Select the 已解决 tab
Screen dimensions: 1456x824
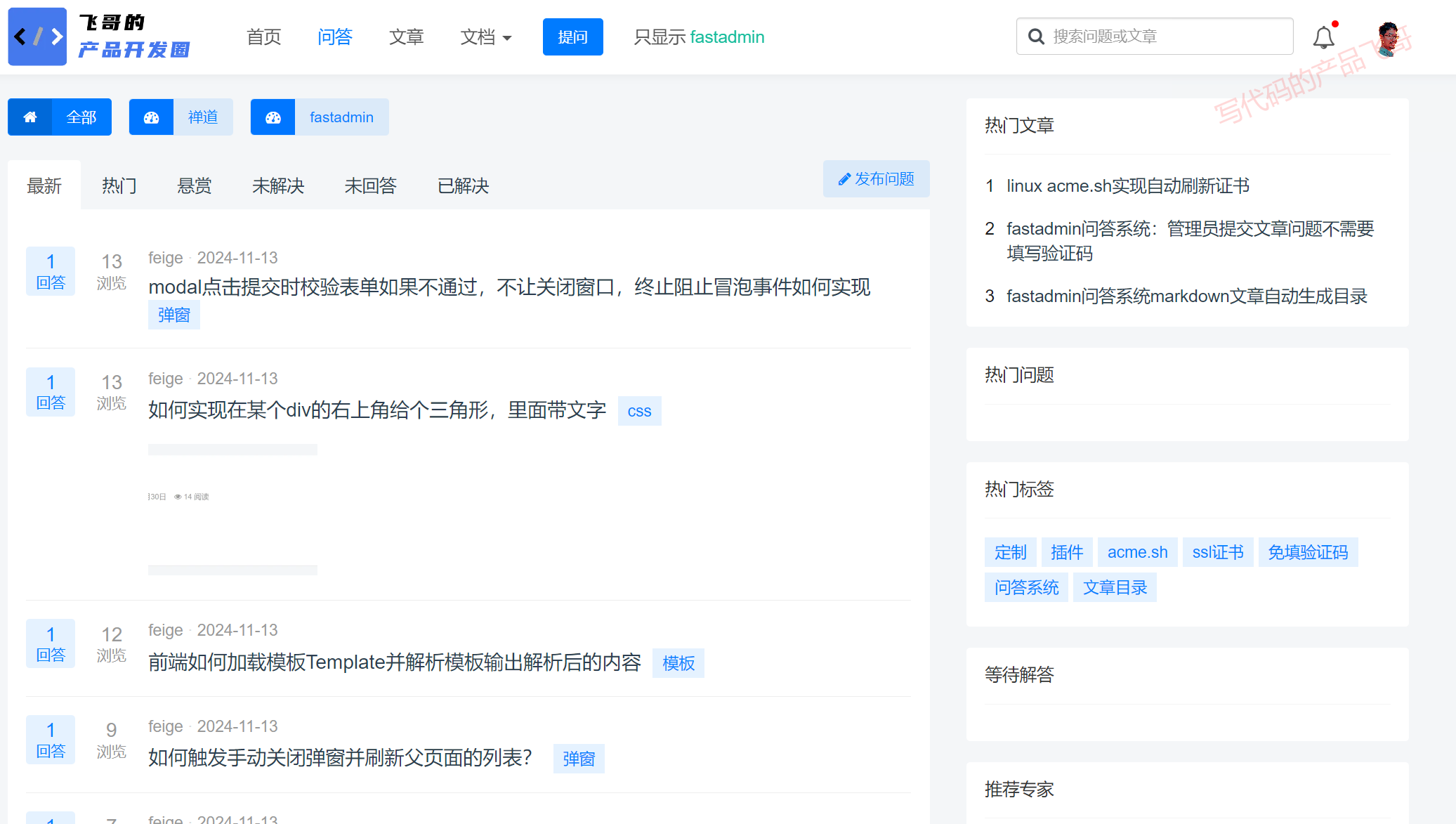pos(463,186)
